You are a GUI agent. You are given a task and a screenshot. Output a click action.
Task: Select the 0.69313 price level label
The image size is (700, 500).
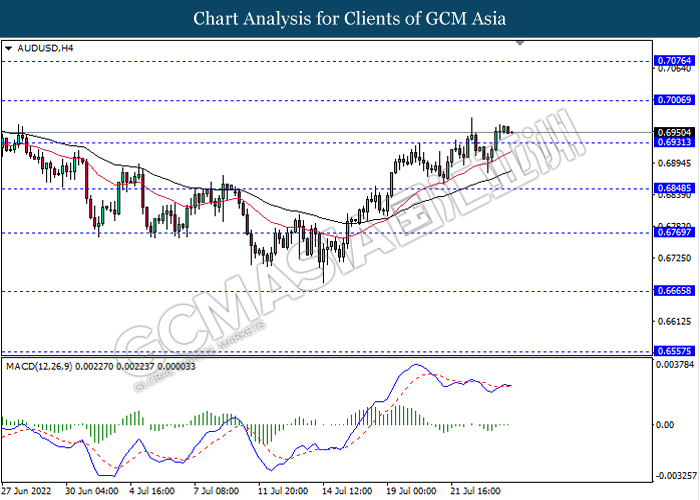point(675,142)
